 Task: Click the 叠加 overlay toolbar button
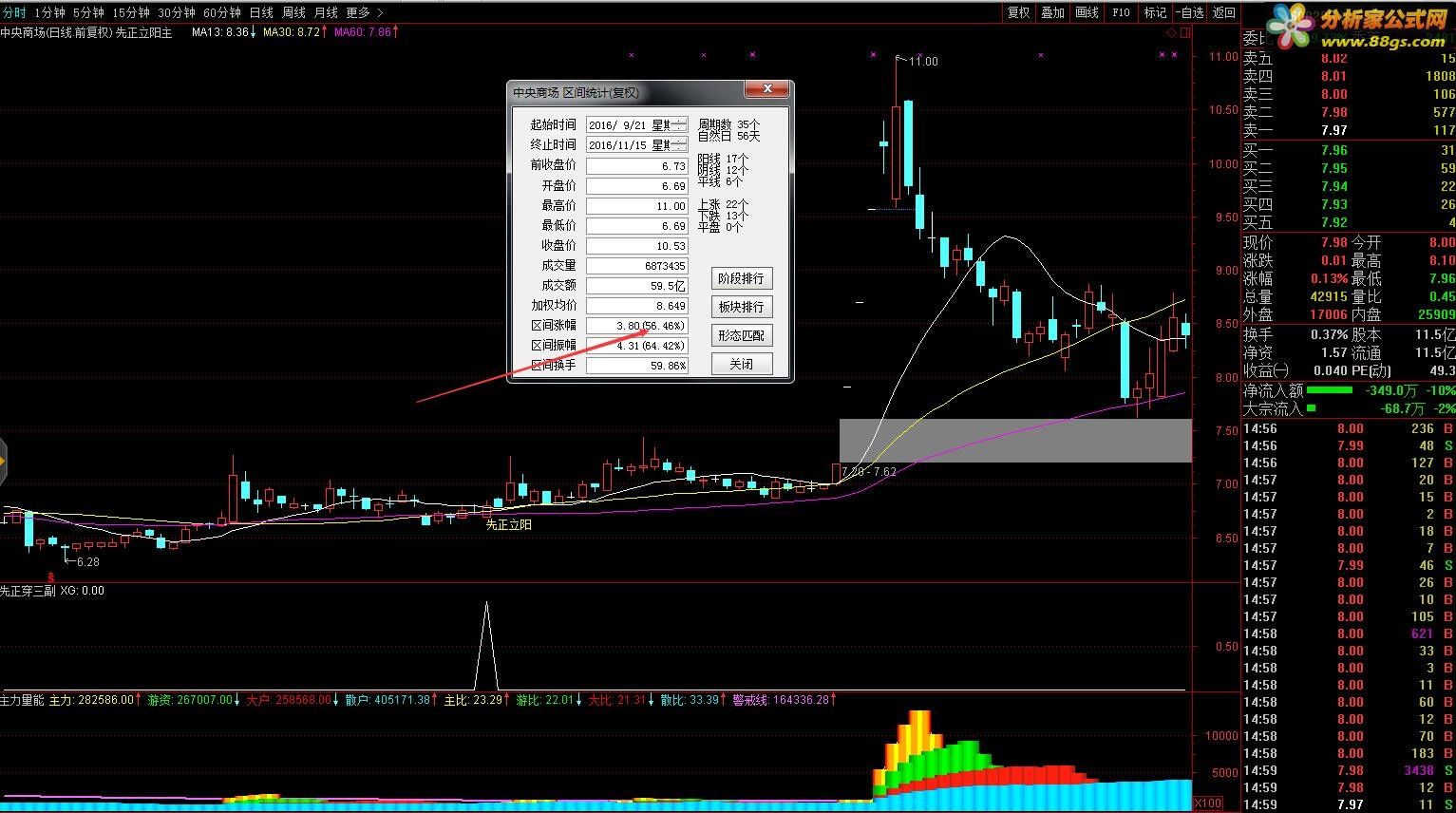point(1052,12)
